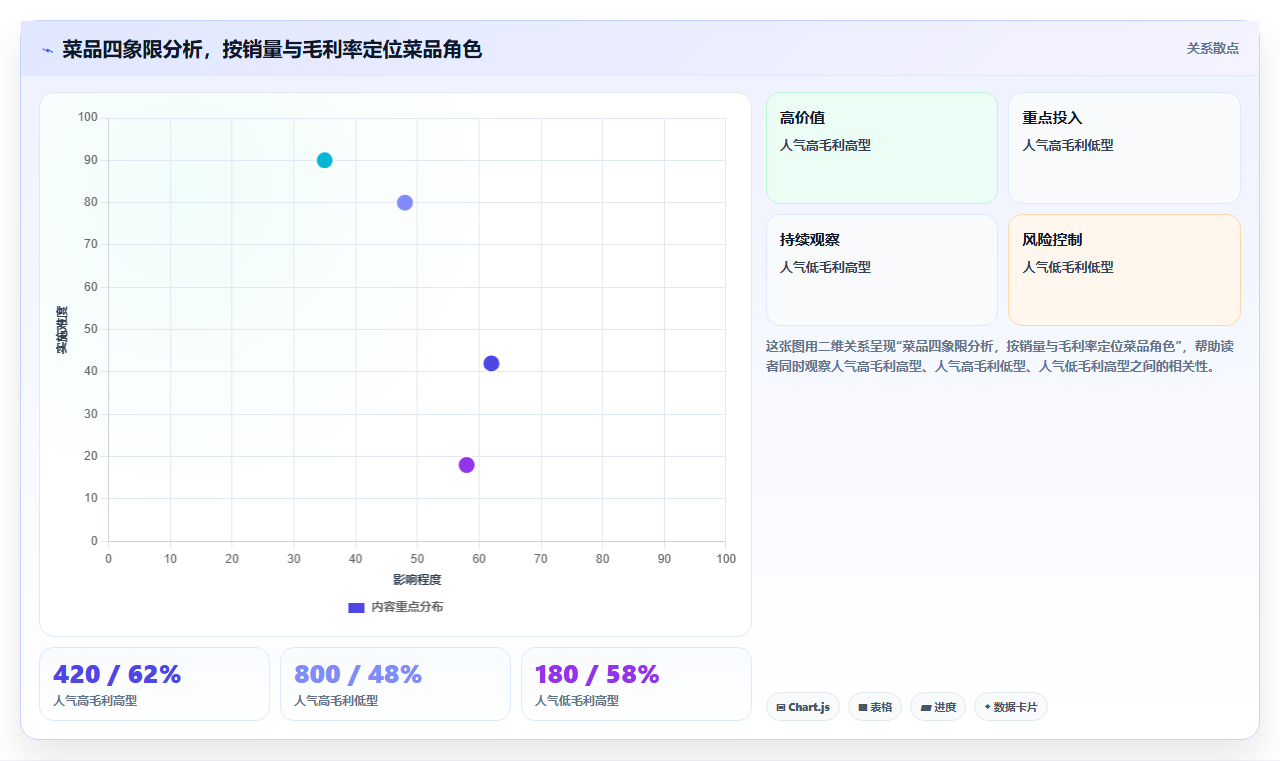Click the 影响程度 x-axis title
The width and height of the screenshot is (1280, 761).
pos(417,580)
